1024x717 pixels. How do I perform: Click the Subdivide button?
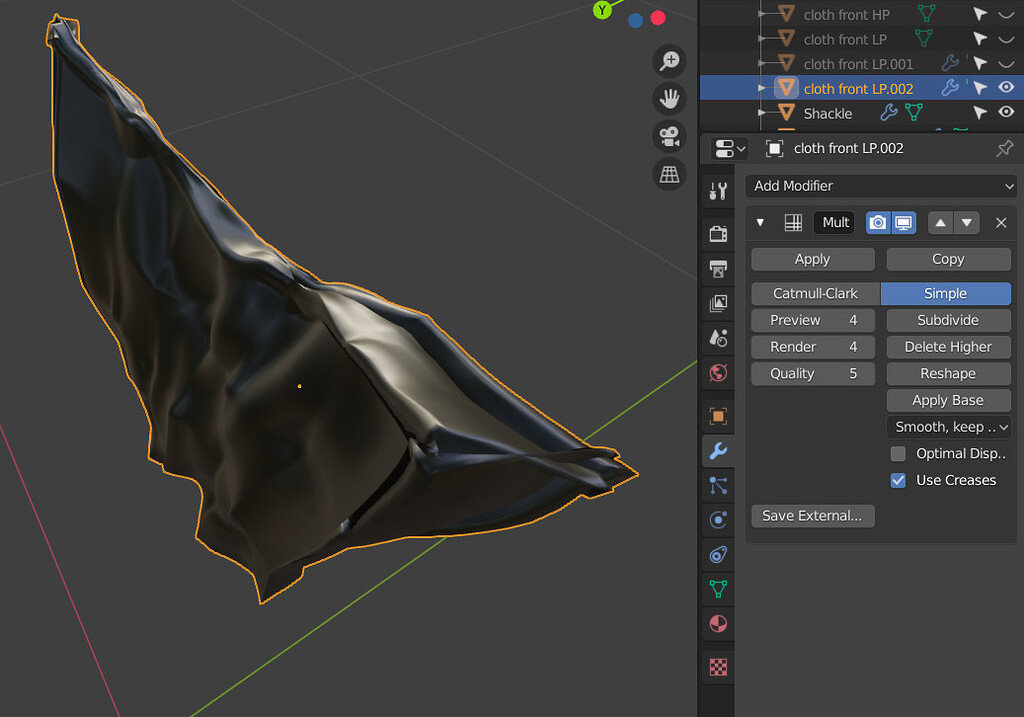[948, 320]
